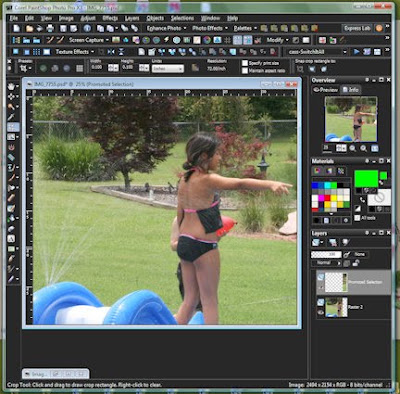This screenshot has width=400, height=394.
Task: Open the Photo Effects dropdown
Action: (210, 28)
